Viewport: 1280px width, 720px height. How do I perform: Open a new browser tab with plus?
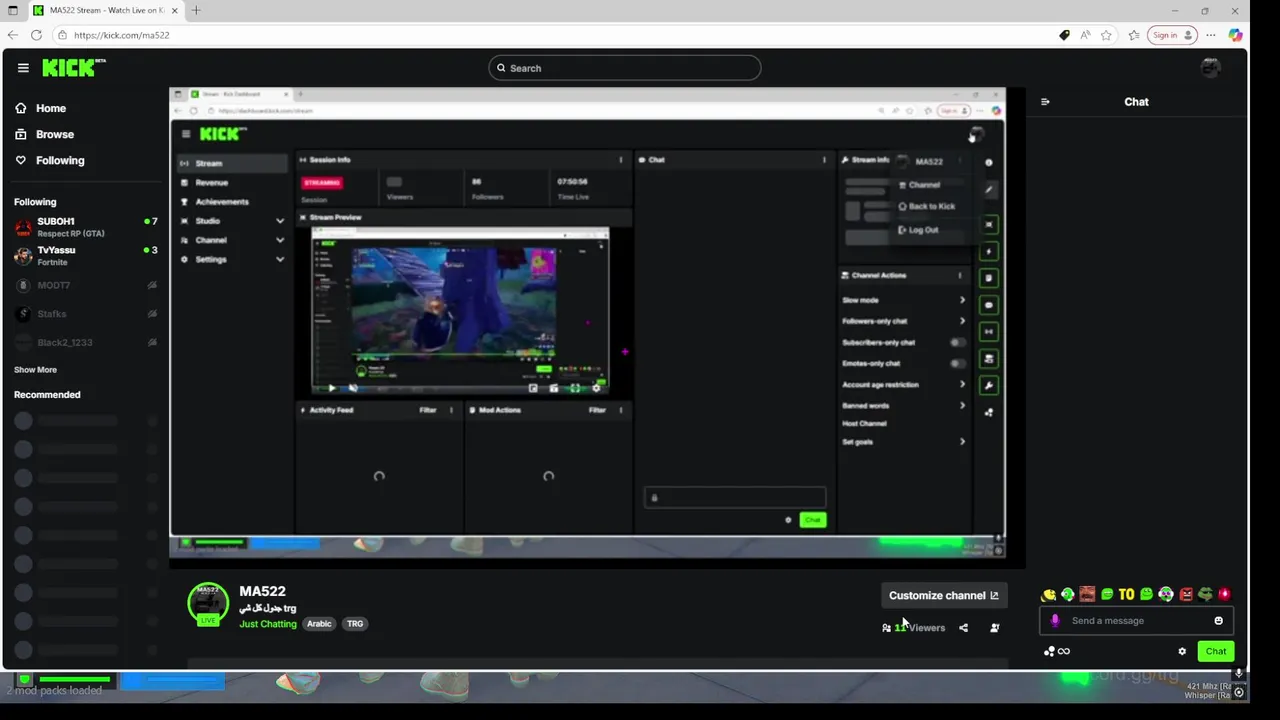(196, 10)
